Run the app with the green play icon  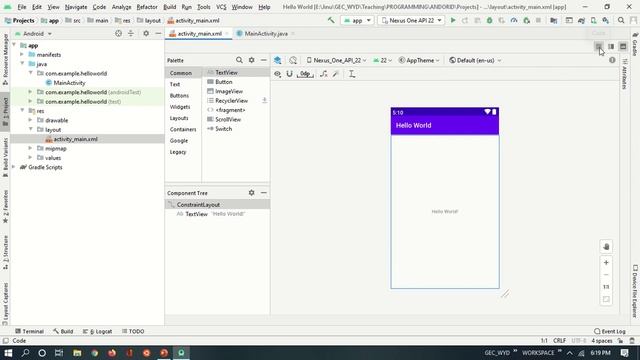click(453, 20)
